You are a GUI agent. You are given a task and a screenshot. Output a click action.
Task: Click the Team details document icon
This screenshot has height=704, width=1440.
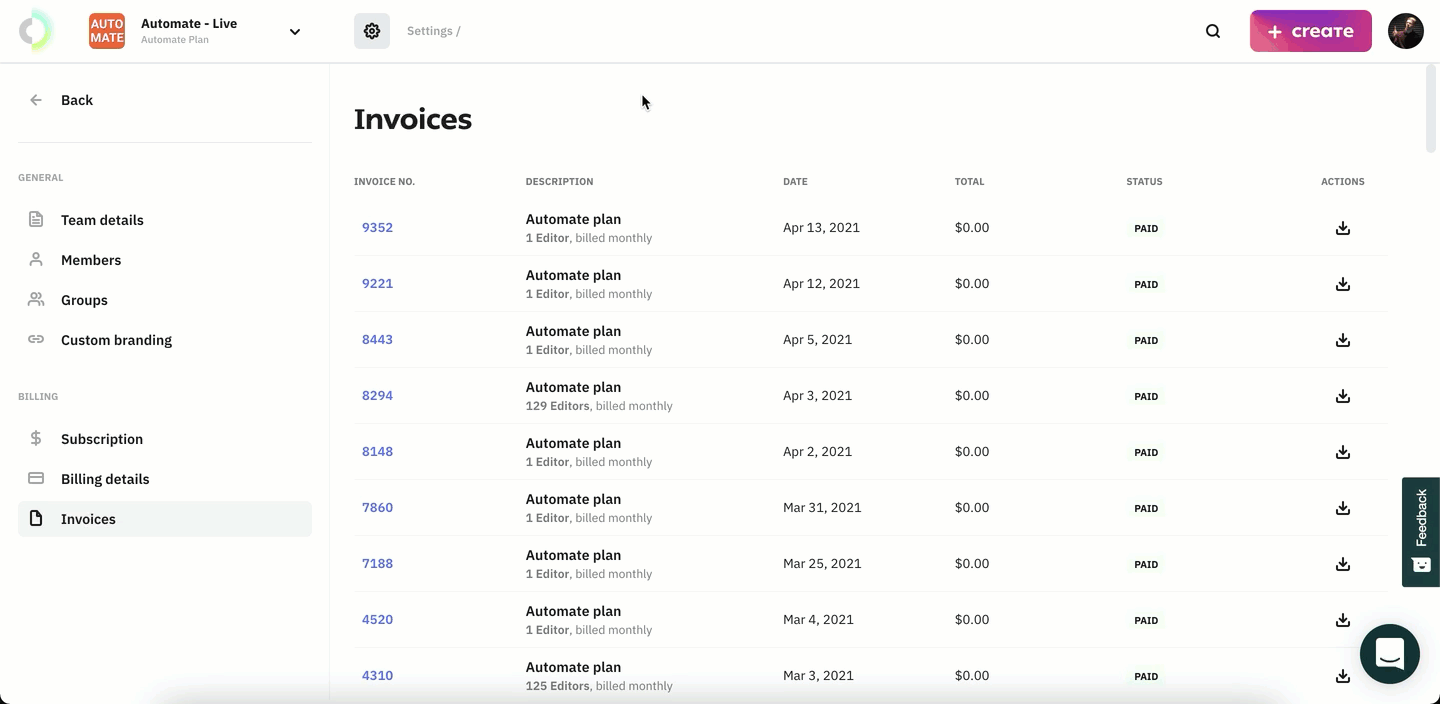point(36,220)
